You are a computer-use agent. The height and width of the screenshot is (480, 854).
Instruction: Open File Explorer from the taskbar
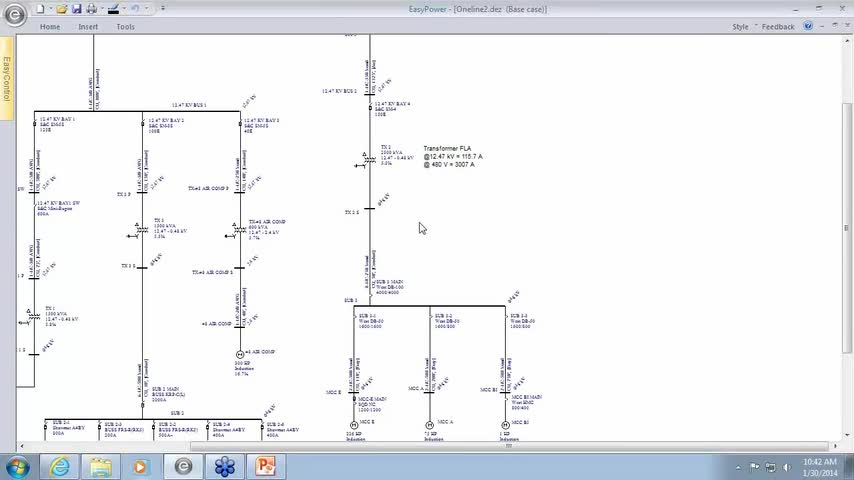(101, 467)
